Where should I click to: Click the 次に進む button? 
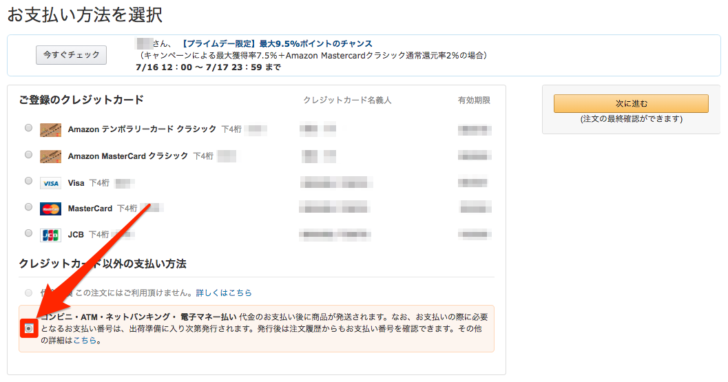631,104
